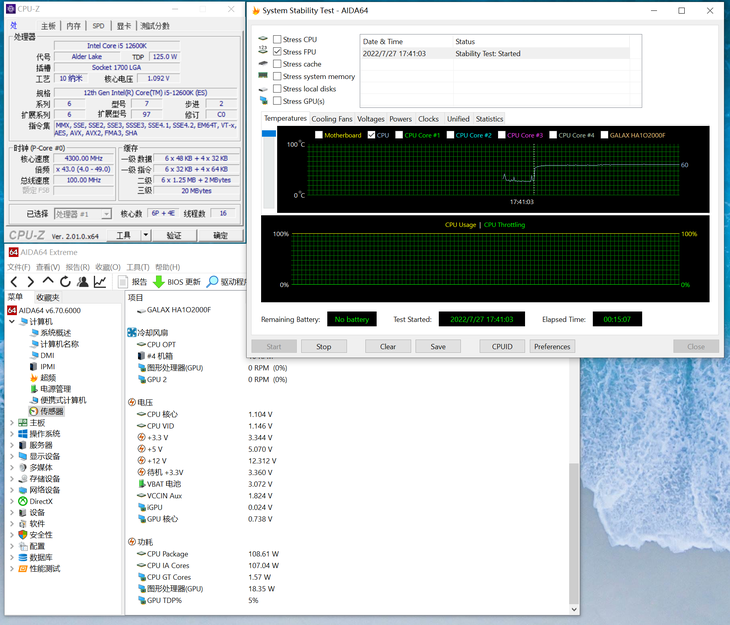This screenshot has height=625, width=730.
Task: Open the 收藏夹 favorites tab in AIDA64
Action: click(48, 297)
